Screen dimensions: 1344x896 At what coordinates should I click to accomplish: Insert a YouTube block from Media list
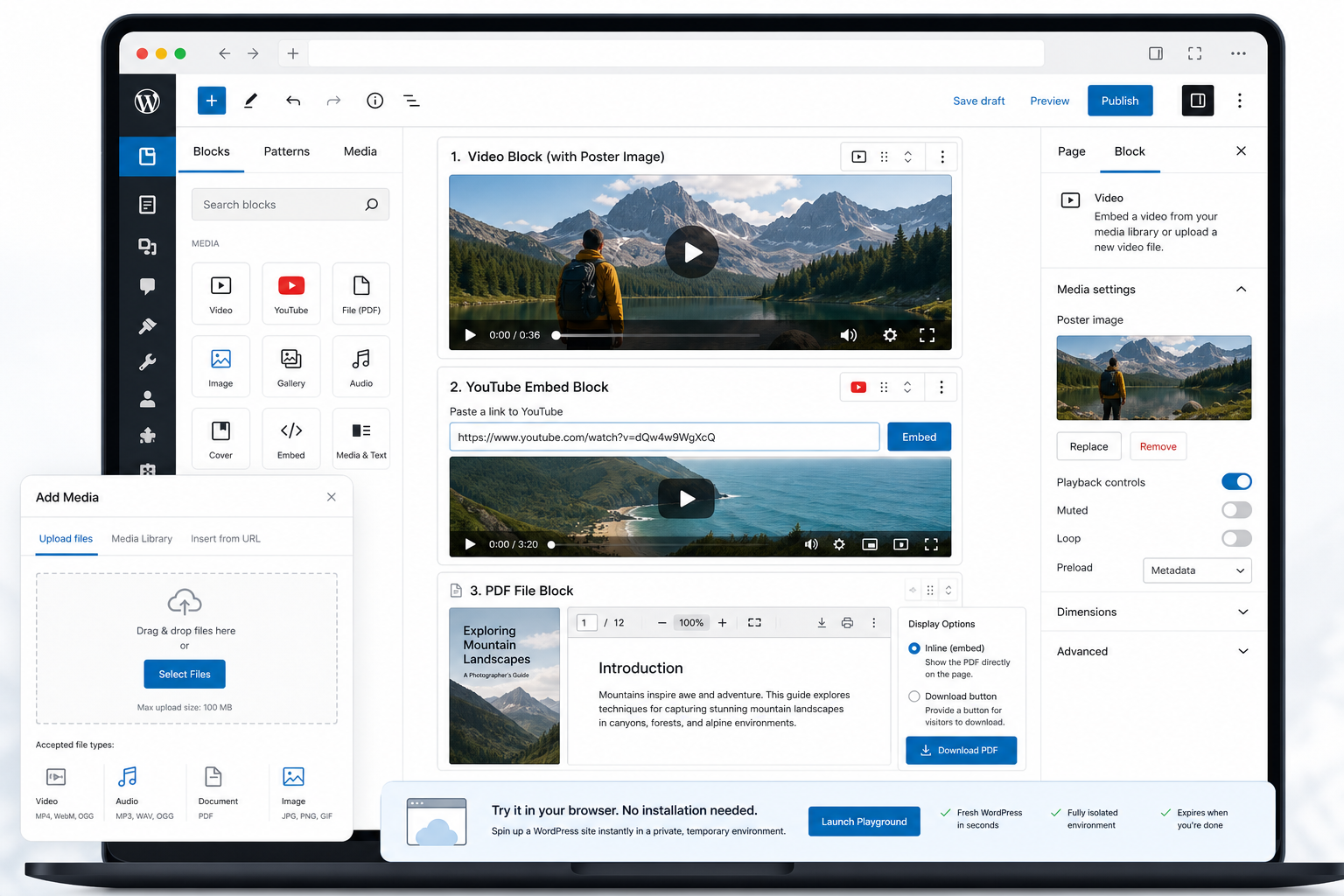click(291, 294)
